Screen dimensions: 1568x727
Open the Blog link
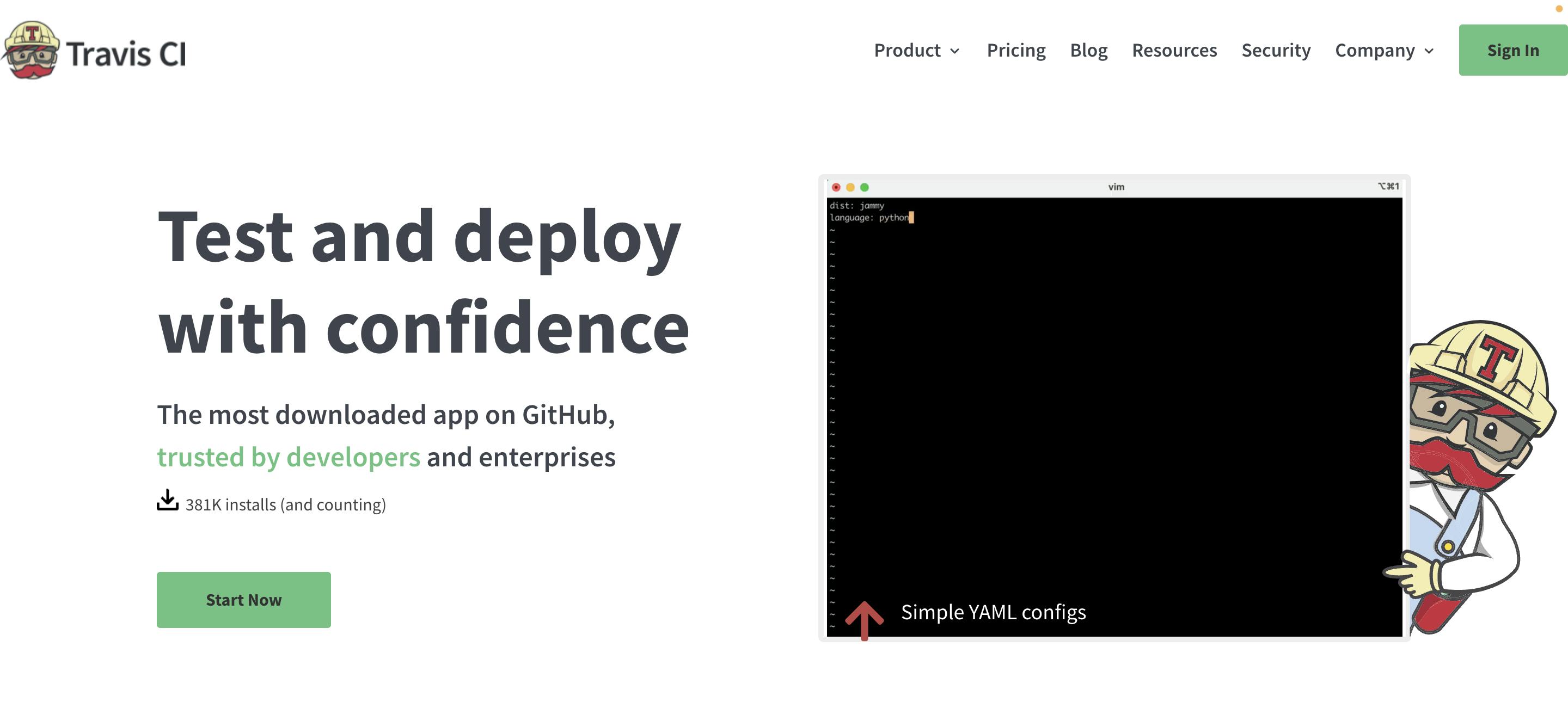[1088, 50]
